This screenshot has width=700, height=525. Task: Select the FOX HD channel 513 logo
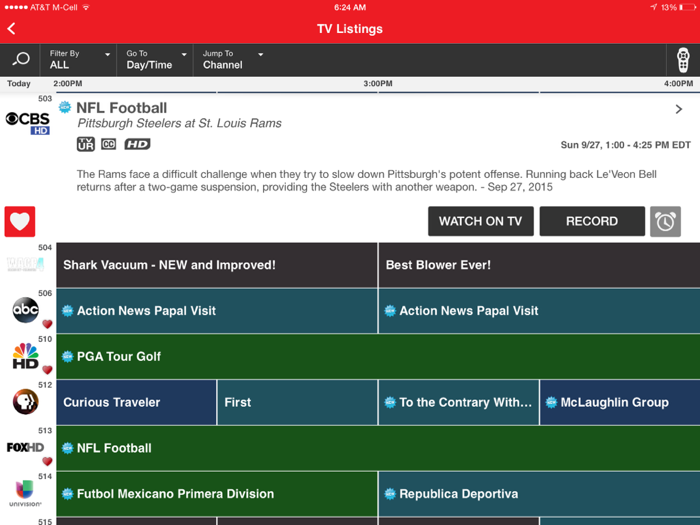point(25,447)
